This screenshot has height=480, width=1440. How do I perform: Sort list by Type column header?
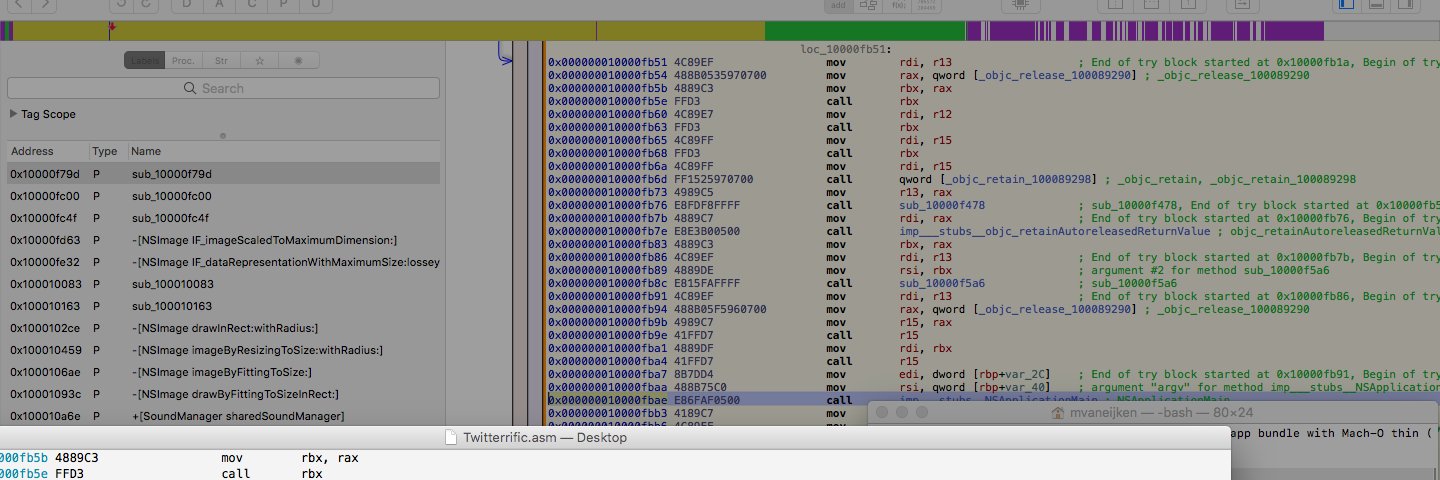(107, 151)
